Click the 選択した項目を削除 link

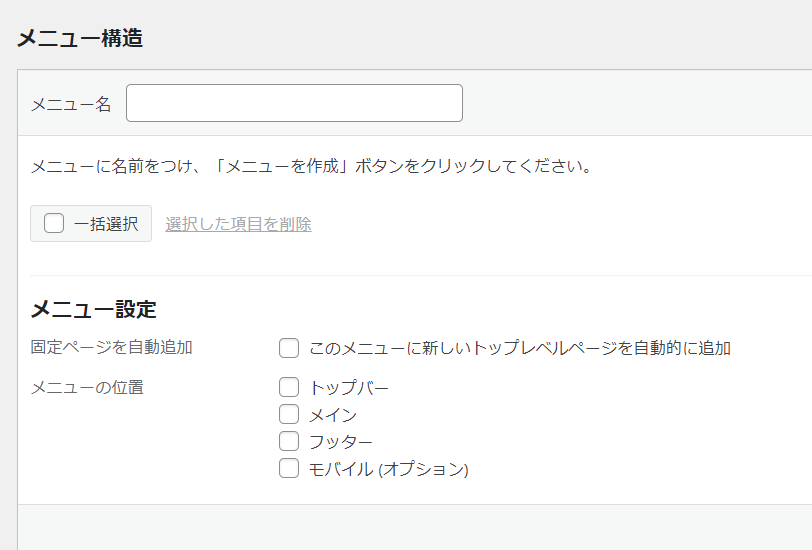pos(238,224)
